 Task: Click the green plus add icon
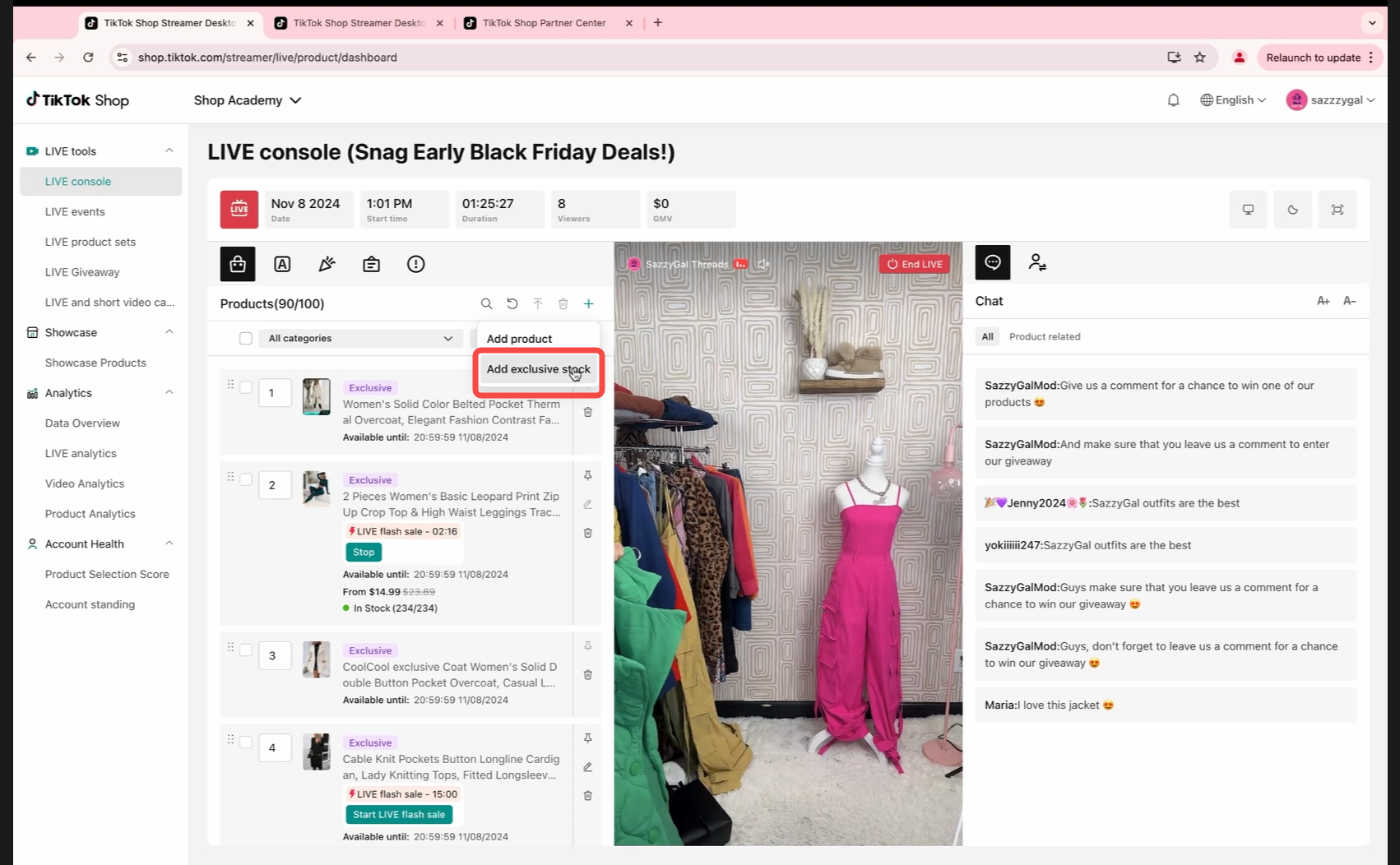[589, 304]
